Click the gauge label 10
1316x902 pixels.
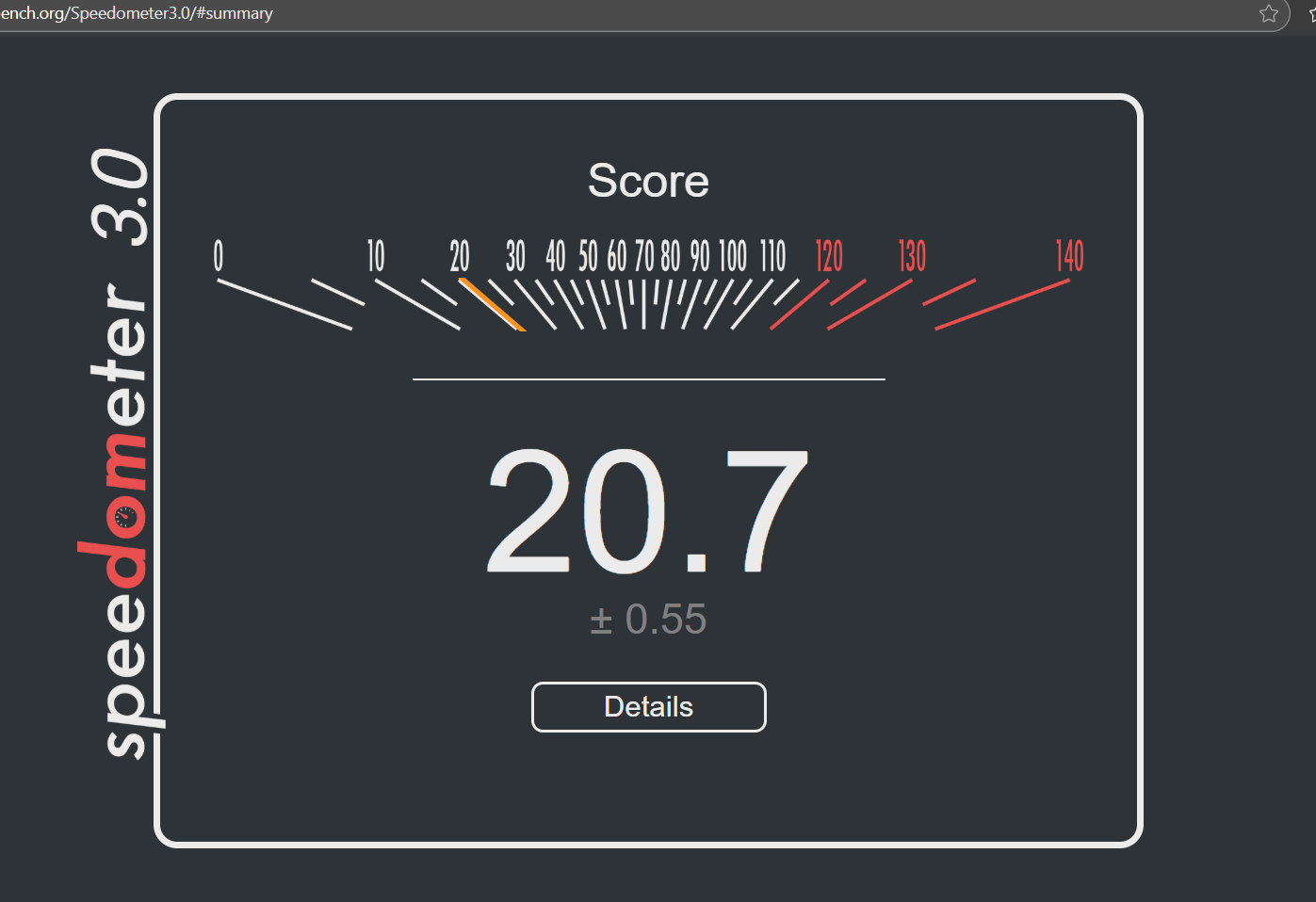(376, 256)
